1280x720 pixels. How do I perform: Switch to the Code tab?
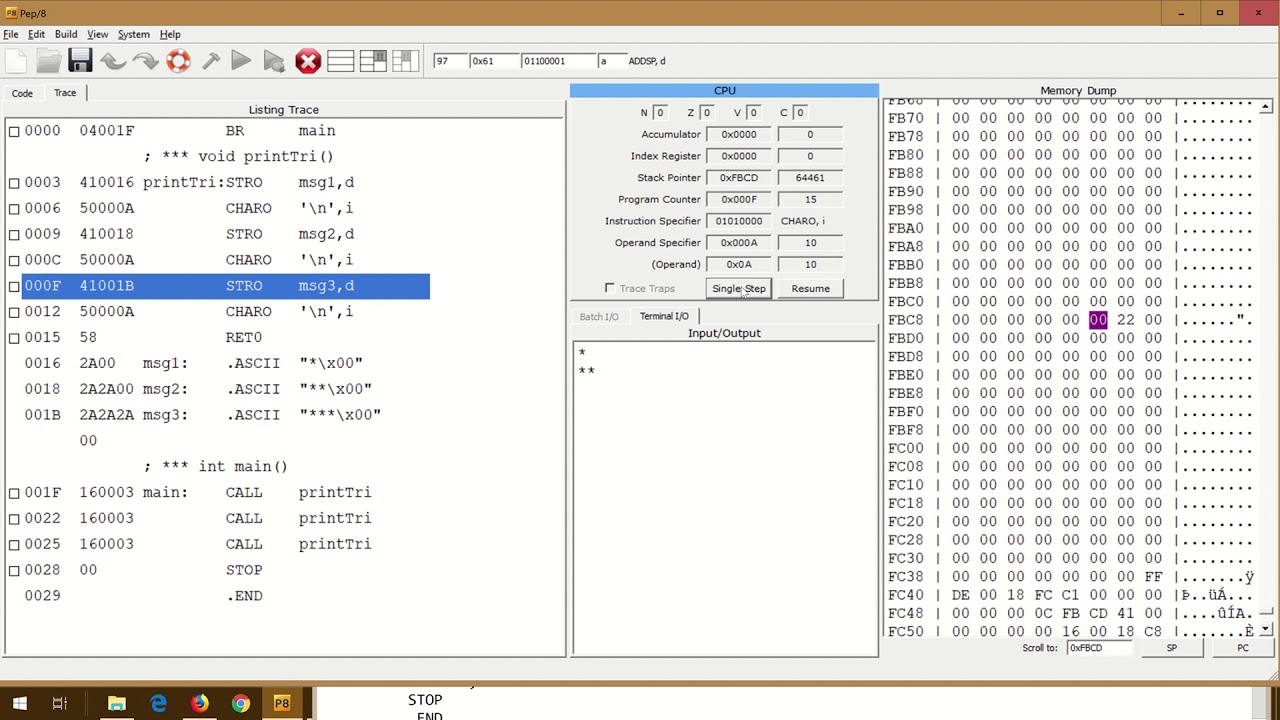[22, 93]
